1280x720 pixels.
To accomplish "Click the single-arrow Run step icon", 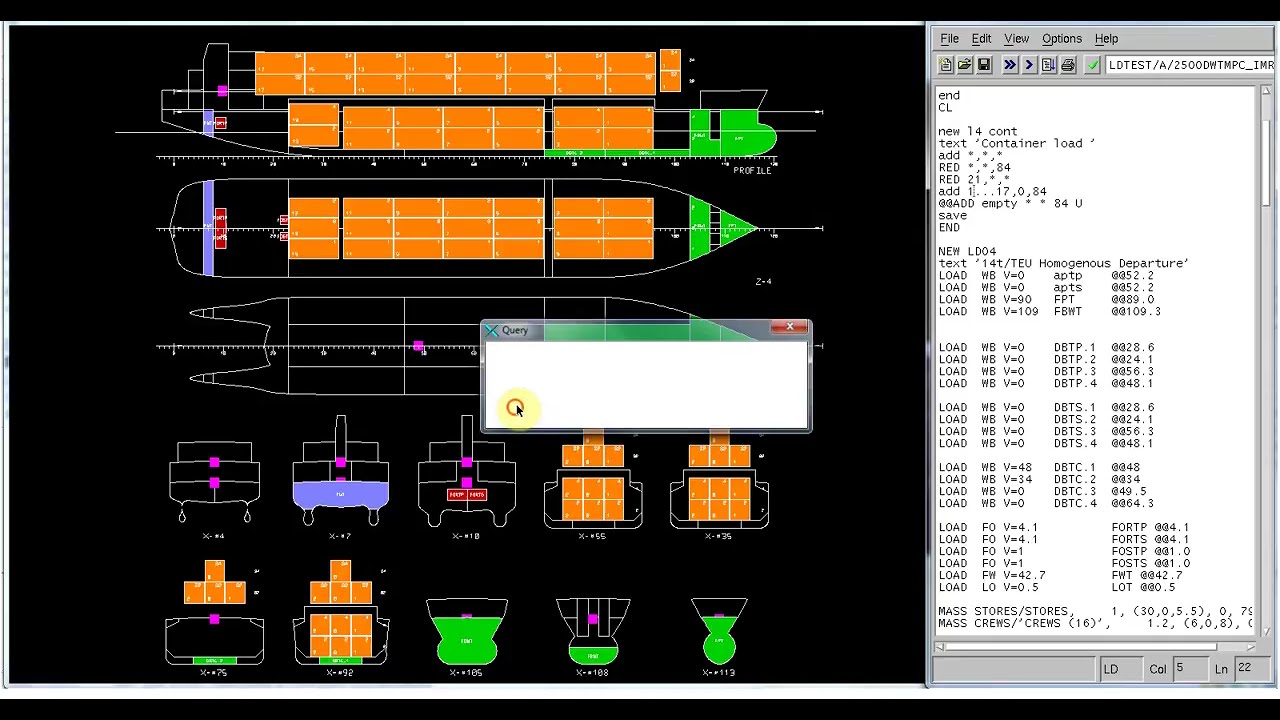I will pos(1028,65).
